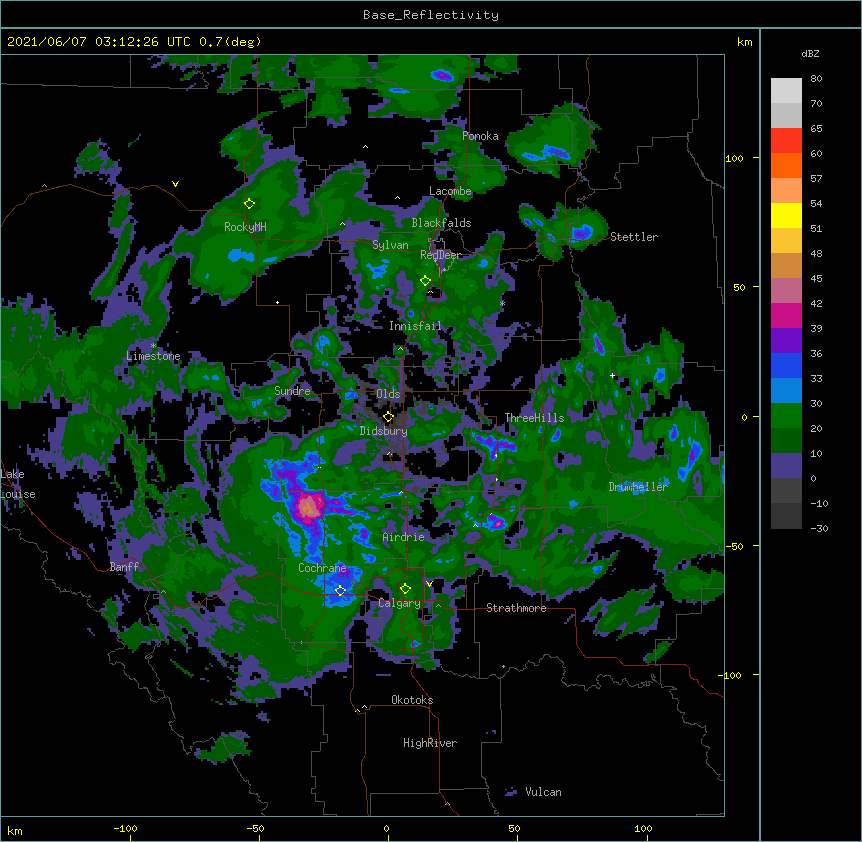Select the Stettler town label
This screenshot has width=862, height=842.
(634, 237)
